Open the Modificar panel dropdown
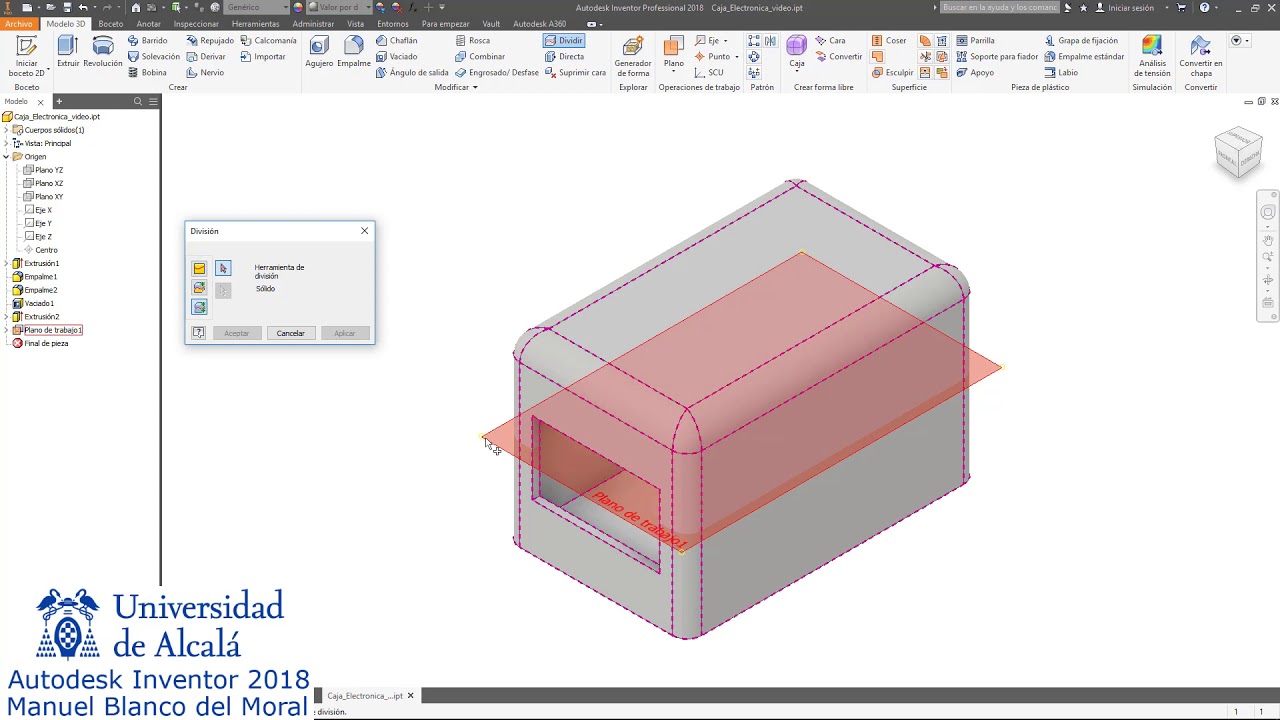The image size is (1280, 720). (x=456, y=87)
